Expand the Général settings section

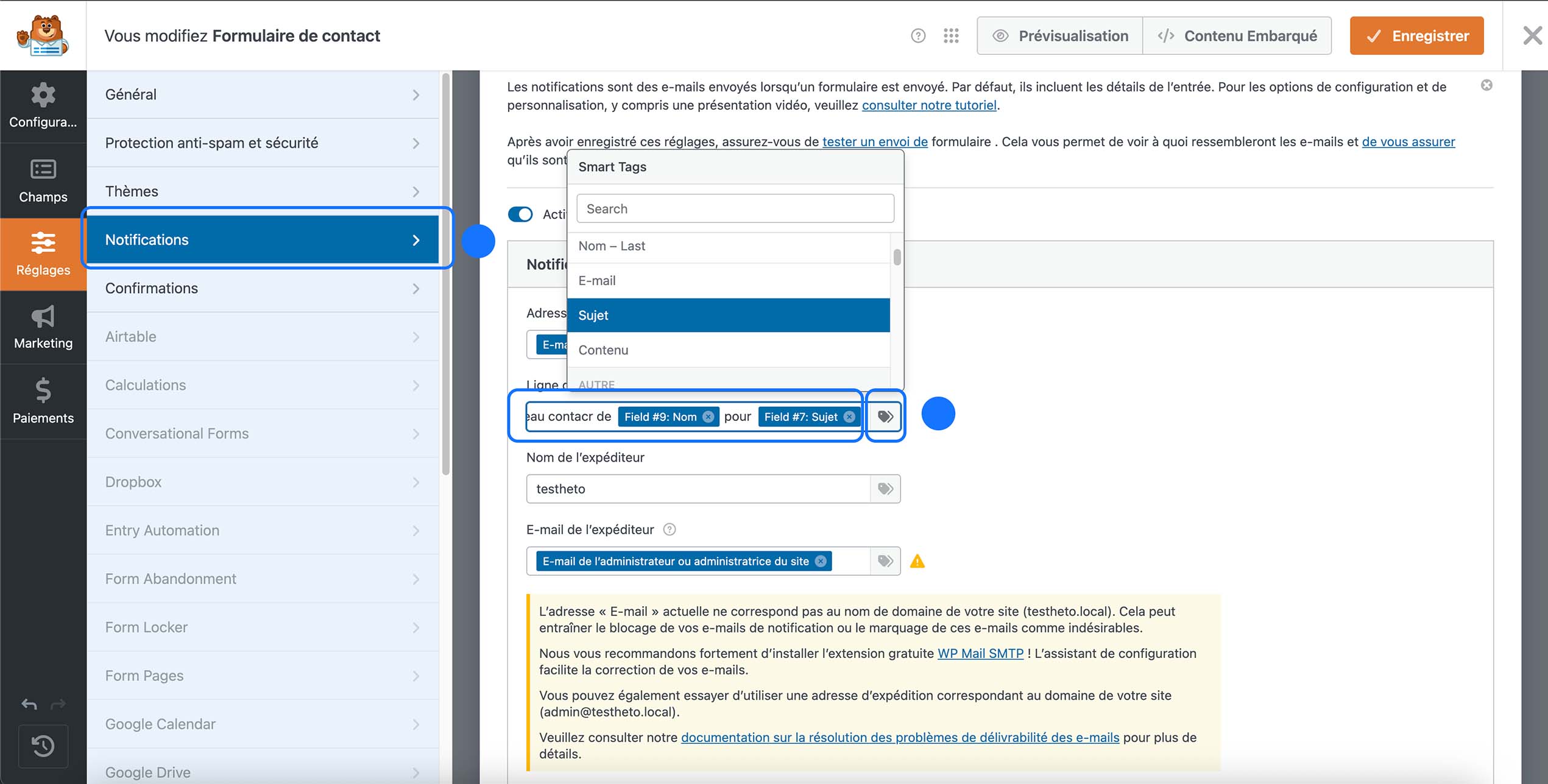262,94
